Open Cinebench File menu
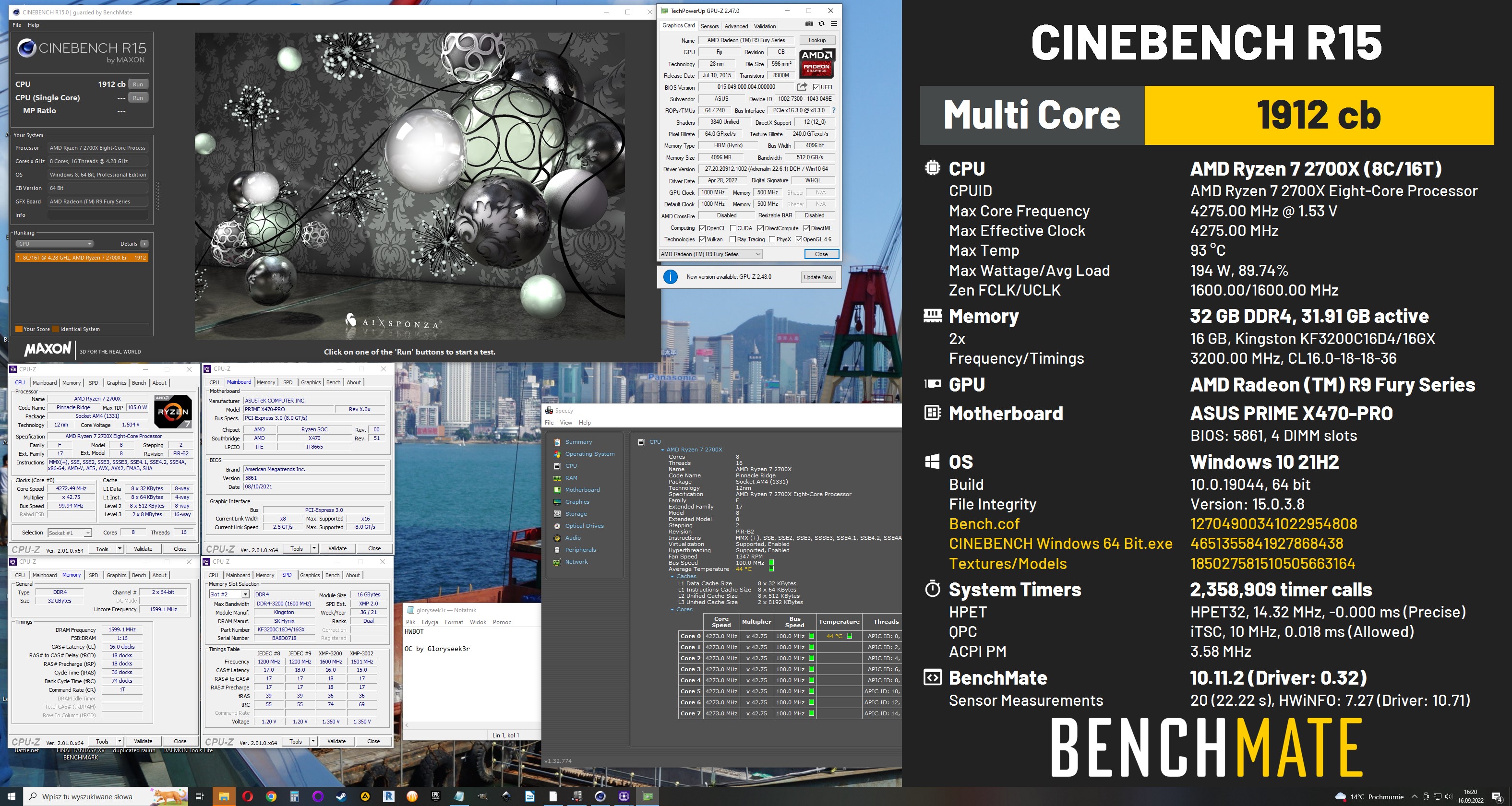Viewport: 1512px width, 806px height. 16,24
